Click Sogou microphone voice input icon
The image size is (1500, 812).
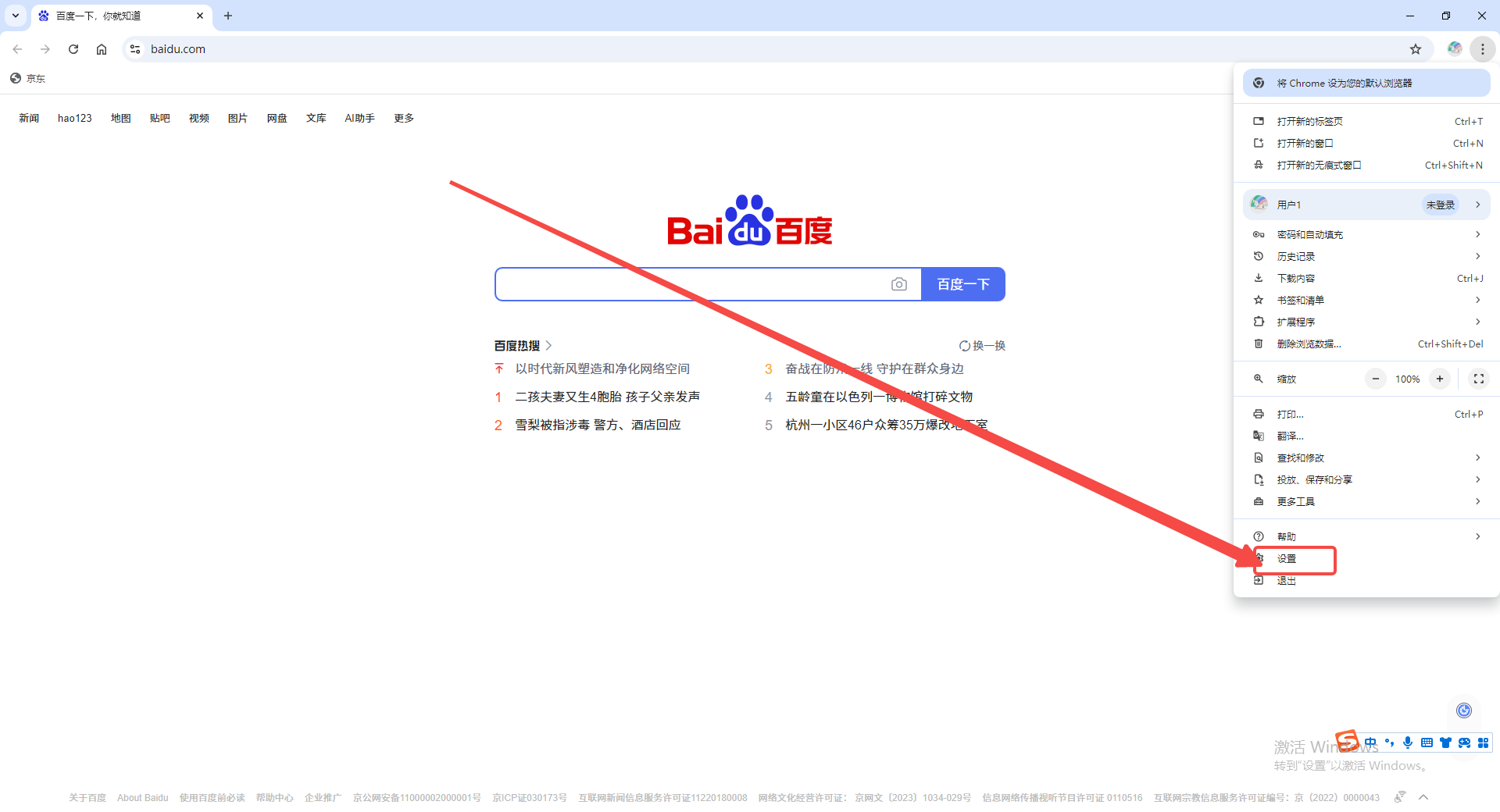click(1408, 743)
